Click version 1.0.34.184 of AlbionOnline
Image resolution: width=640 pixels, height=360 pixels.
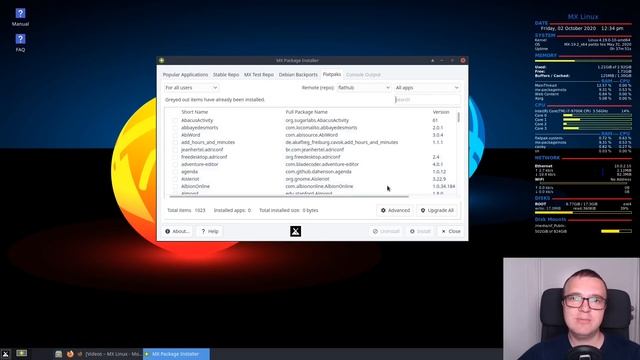[x=444, y=187]
